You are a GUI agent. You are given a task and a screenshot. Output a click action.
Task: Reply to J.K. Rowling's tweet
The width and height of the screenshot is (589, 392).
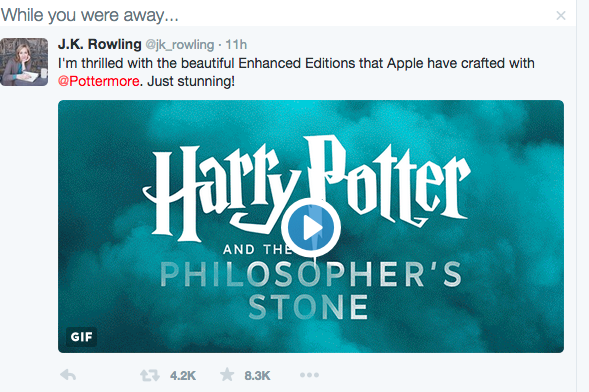click(68, 375)
